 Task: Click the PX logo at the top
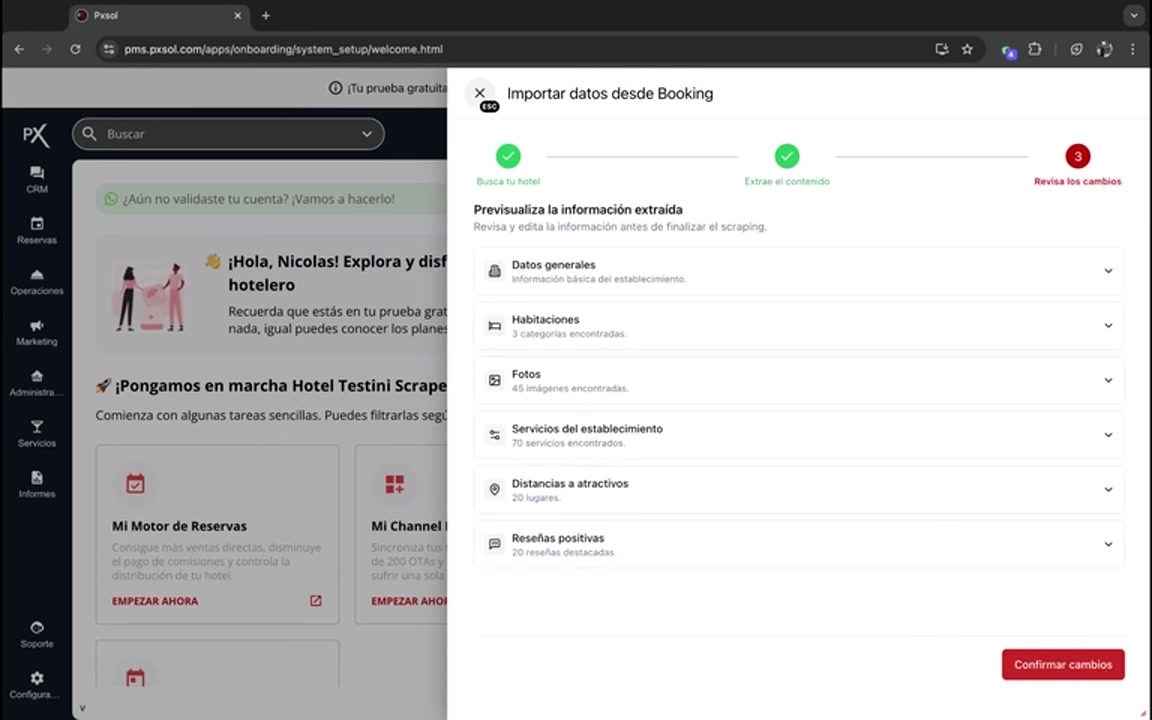click(x=34, y=135)
